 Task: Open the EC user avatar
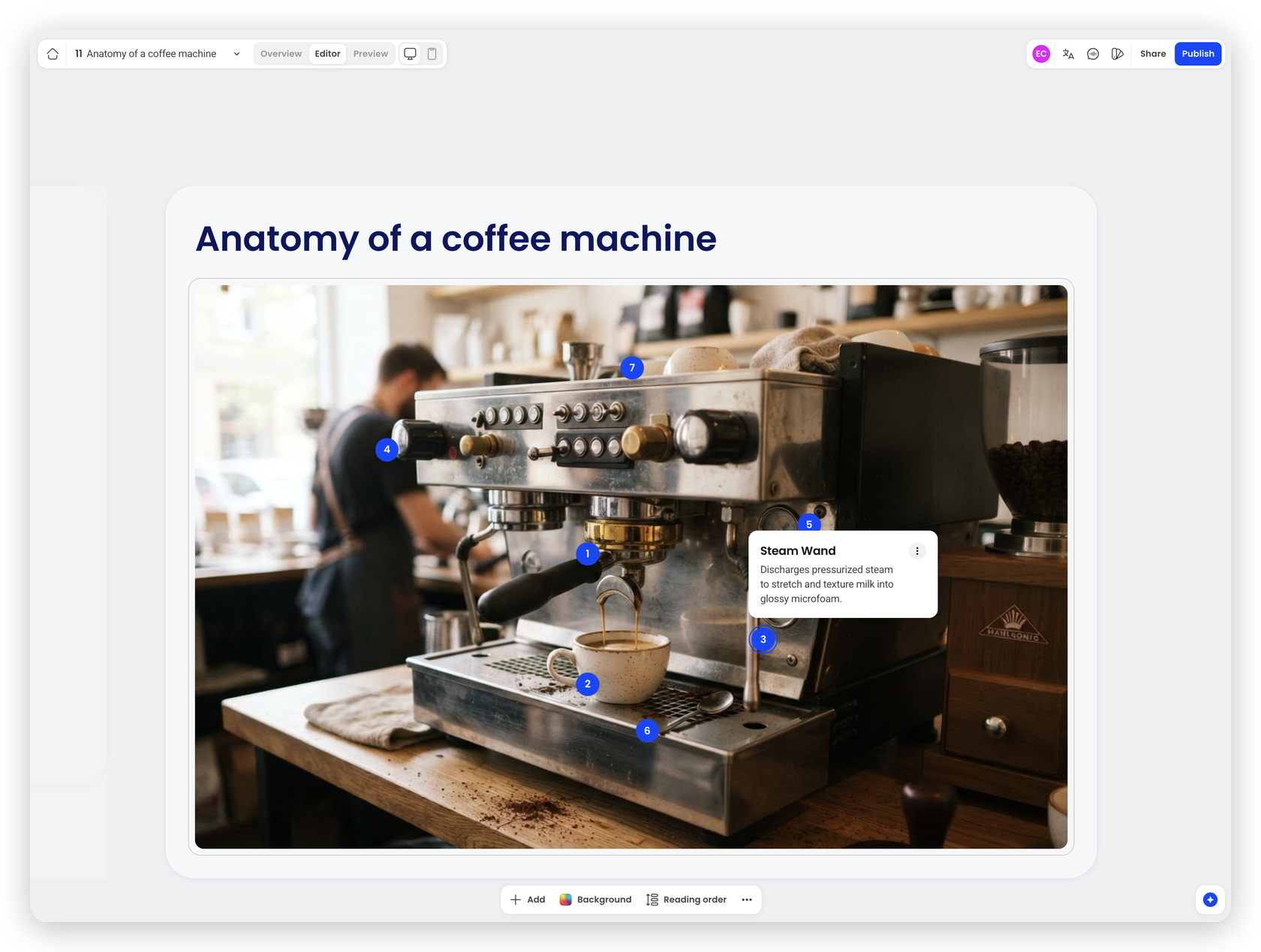pyautogui.click(x=1041, y=54)
